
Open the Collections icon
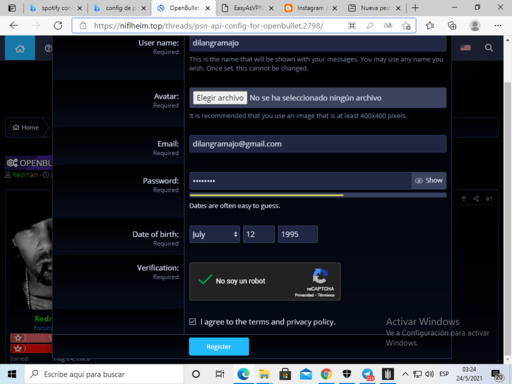(452, 25)
